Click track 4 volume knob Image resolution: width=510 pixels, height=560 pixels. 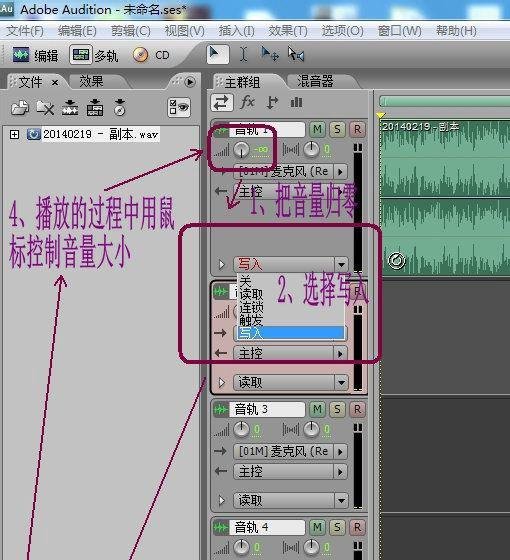pos(241,547)
